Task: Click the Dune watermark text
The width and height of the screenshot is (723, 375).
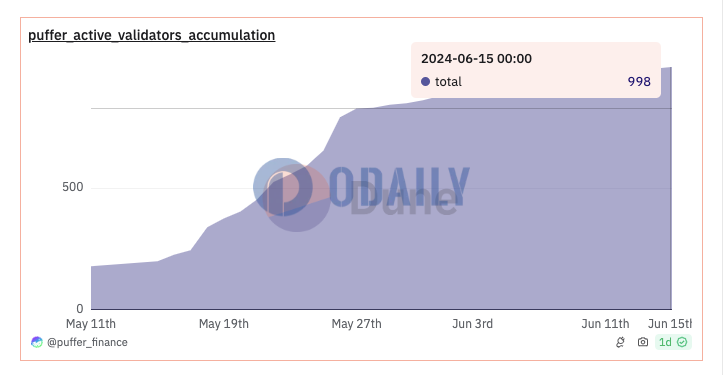Action: coord(404,200)
